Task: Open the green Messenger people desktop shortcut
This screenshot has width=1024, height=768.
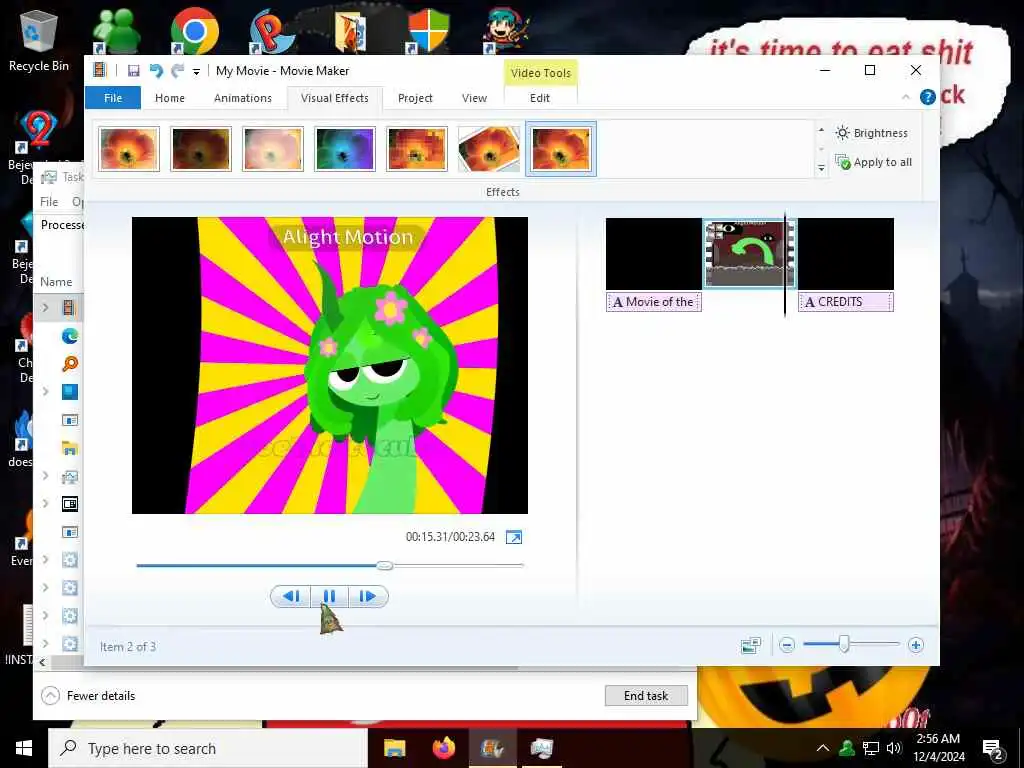Action: pos(116,31)
